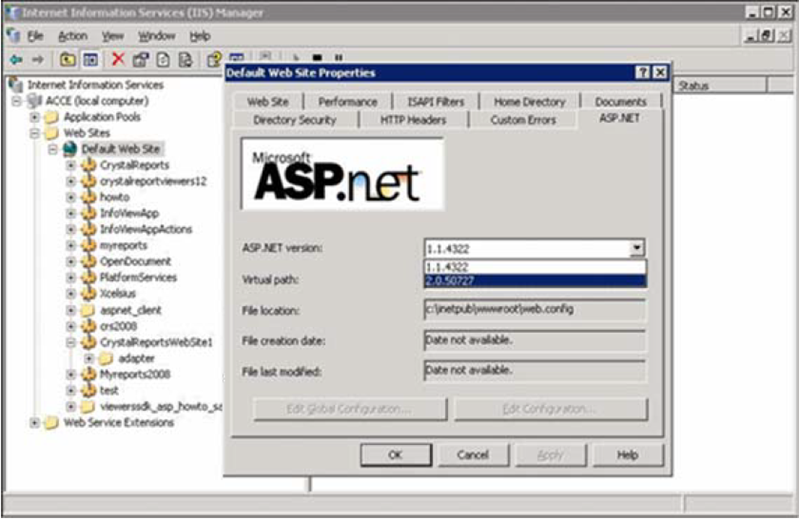Click Cancel in the properties dialog
Image resolution: width=799 pixels, height=519 pixels.
click(473, 455)
